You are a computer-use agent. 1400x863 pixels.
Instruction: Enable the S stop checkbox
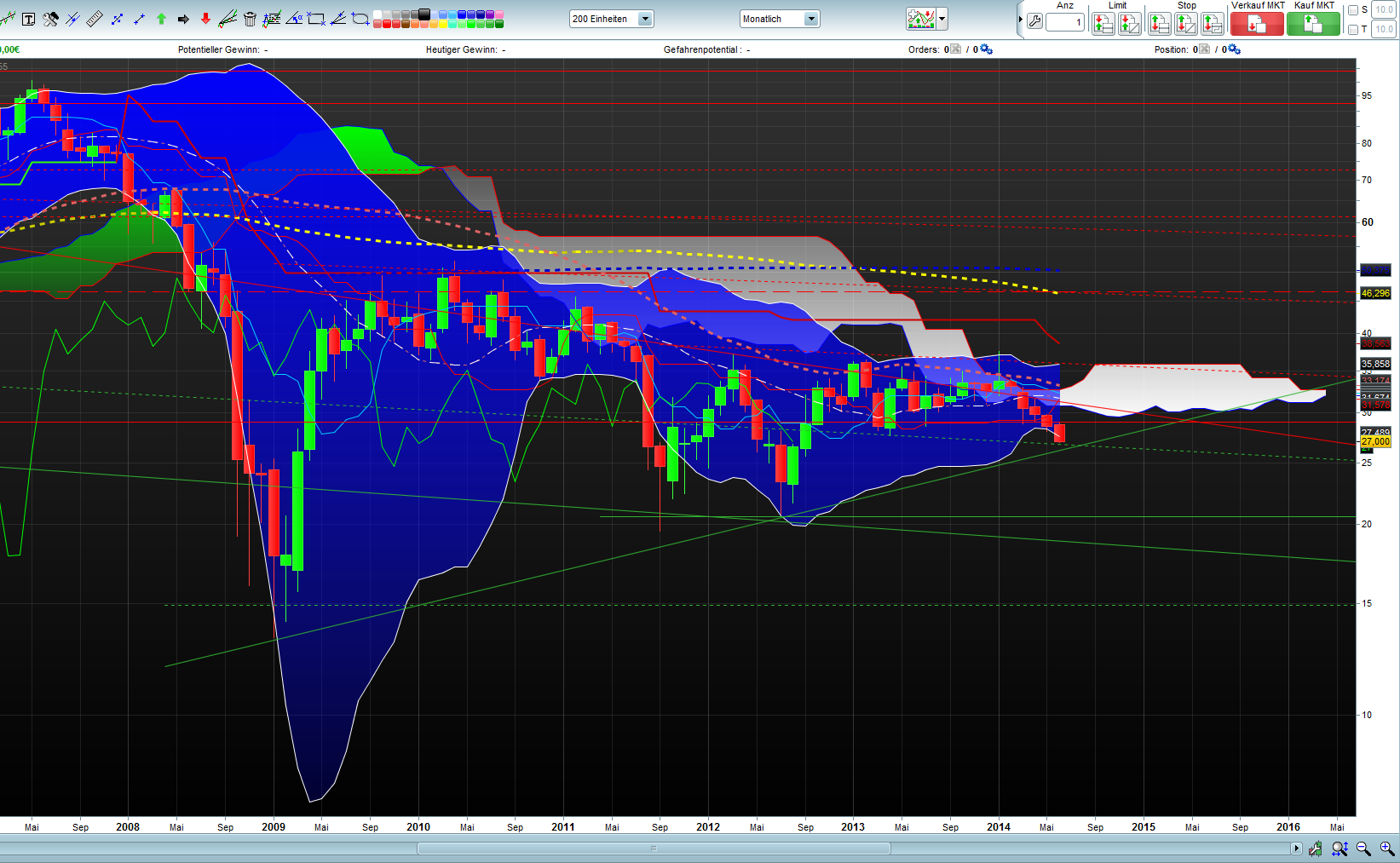click(1352, 9)
